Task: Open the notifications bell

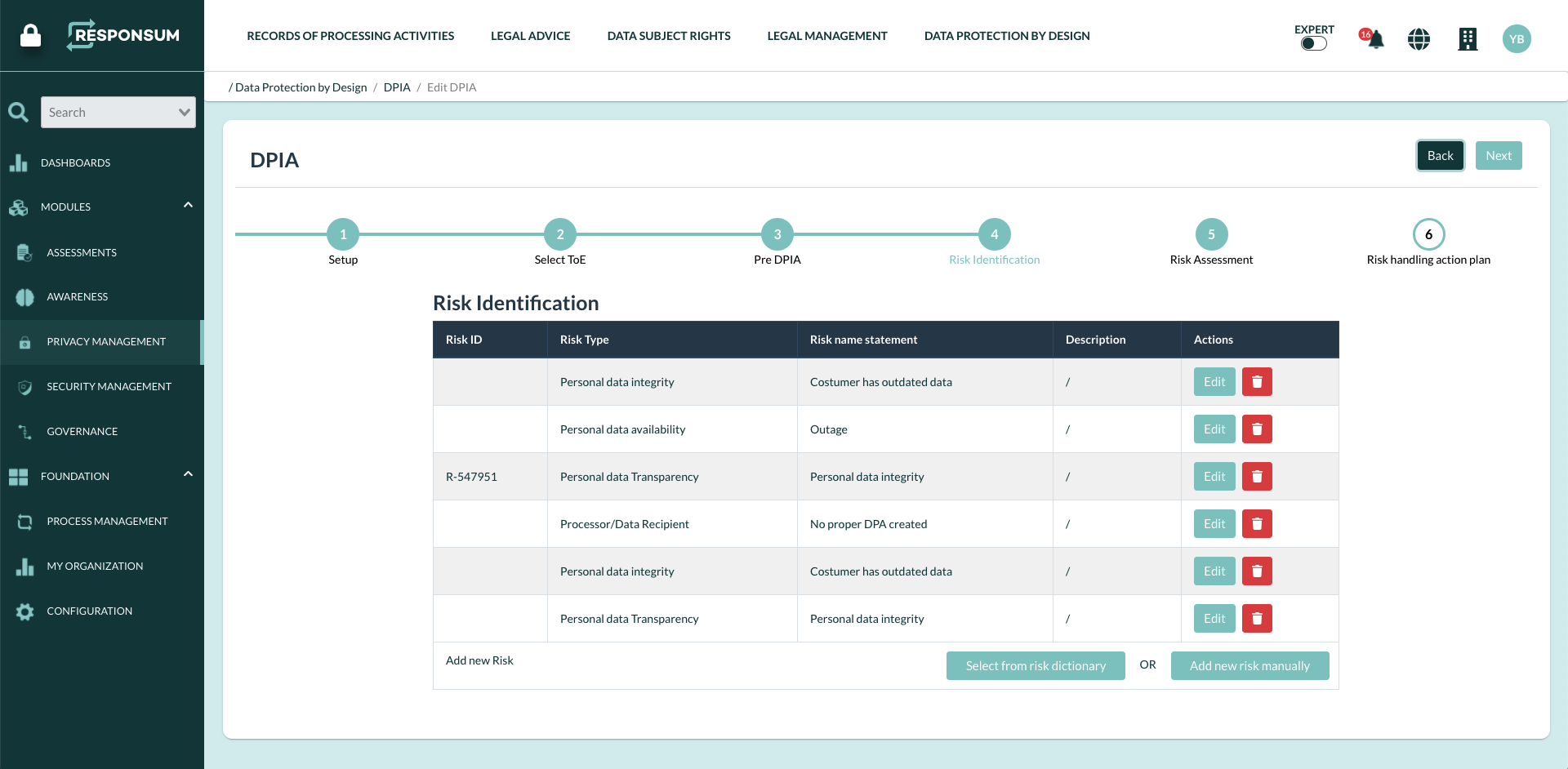Action: (1373, 38)
